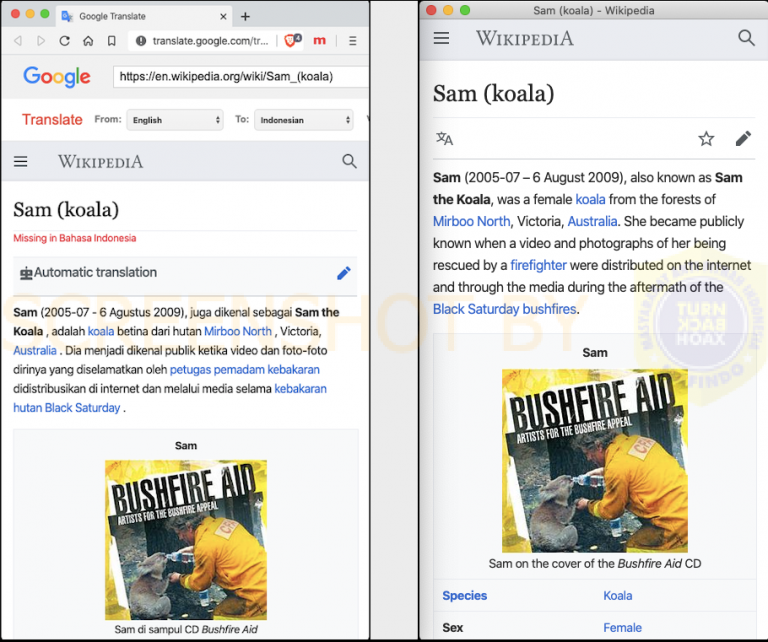768x642 pixels.
Task: Open petugas pemadam kebakaran link
Action: click(244, 370)
